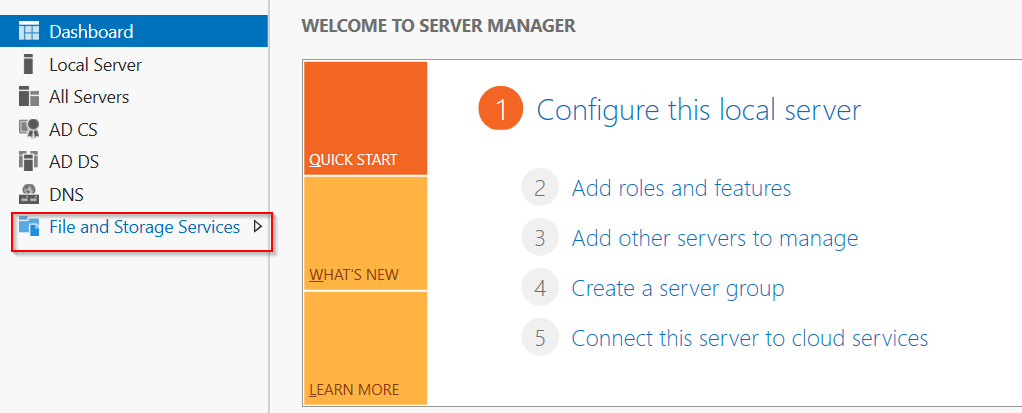The height and width of the screenshot is (413, 1022).
Task: Choose Create a server group
Action: pyautogui.click(x=677, y=288)
